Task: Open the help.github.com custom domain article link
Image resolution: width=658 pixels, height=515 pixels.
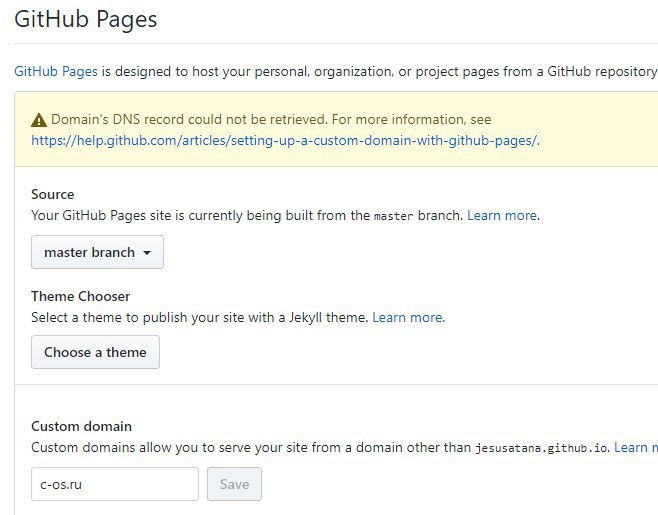Action: pos(285,140)
